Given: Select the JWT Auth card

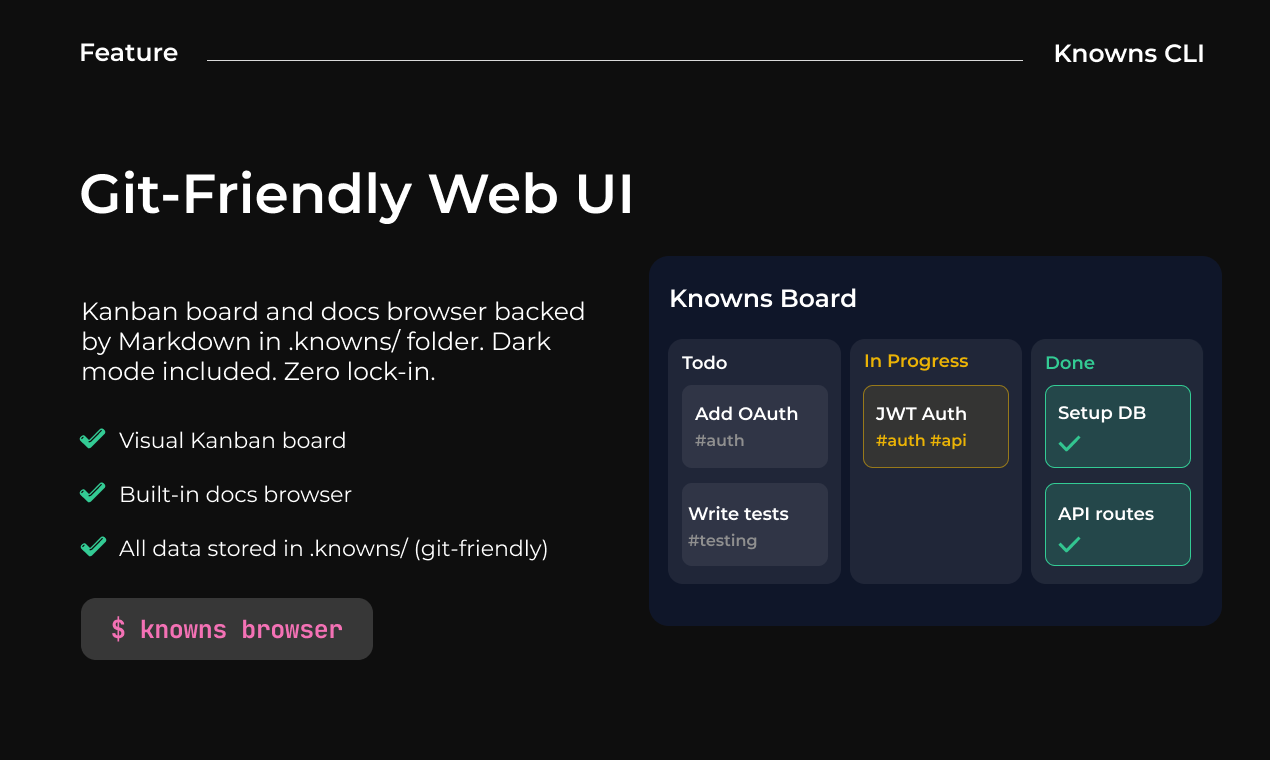Looking at the screenshot, I should click(935, 426).
